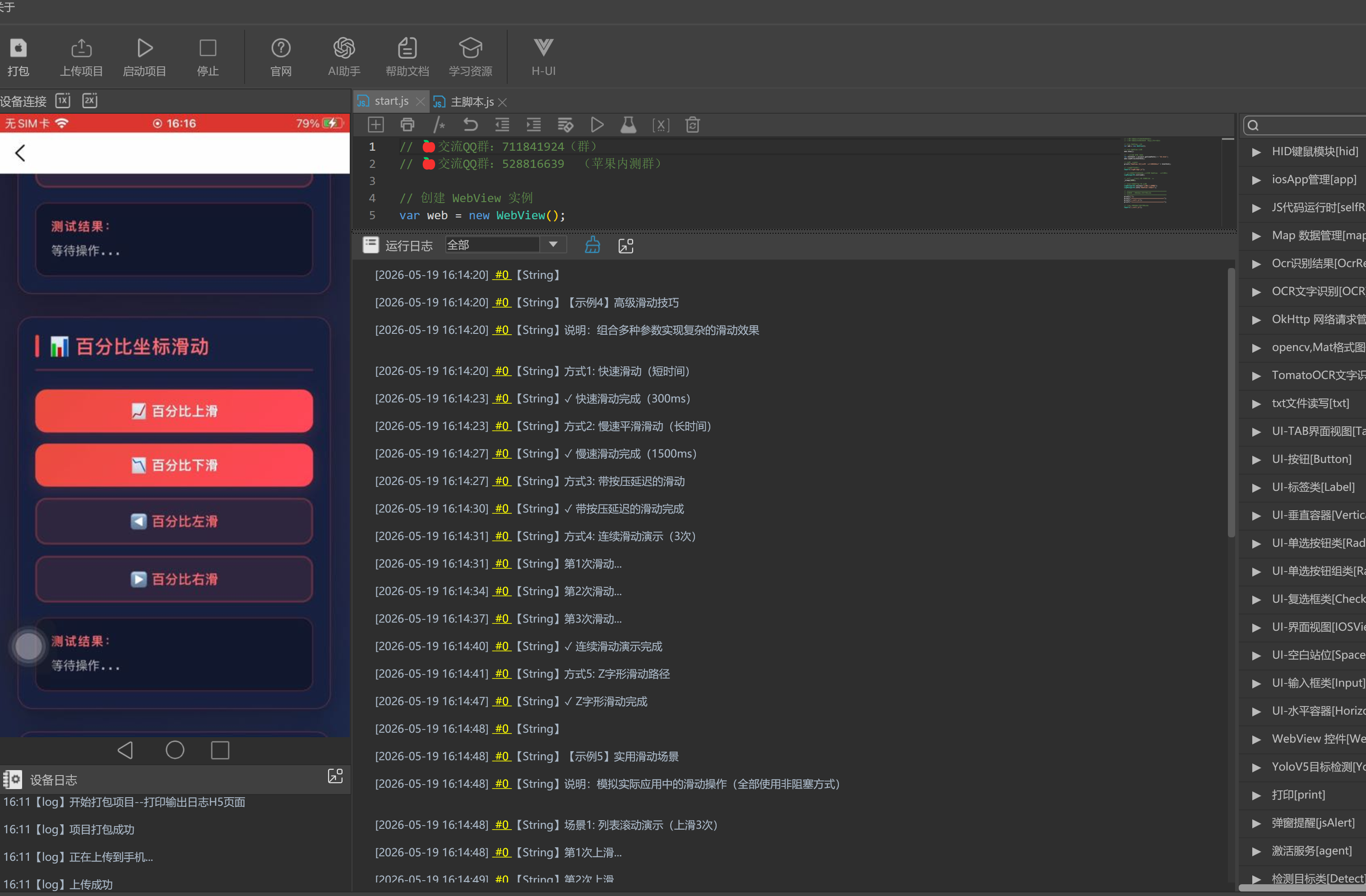The height and width of the screenshot is (896, 1366).
Task: Click the [x] variable icon
Action: 661,125
